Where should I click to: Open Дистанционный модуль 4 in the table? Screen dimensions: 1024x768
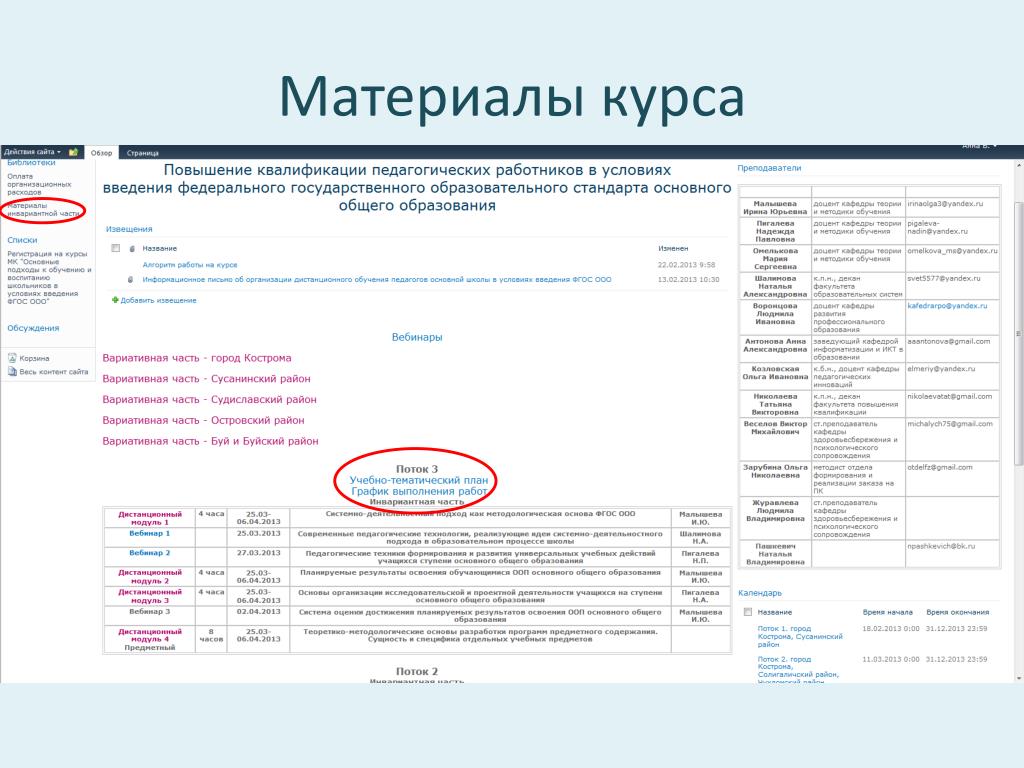tap(150, 635)
